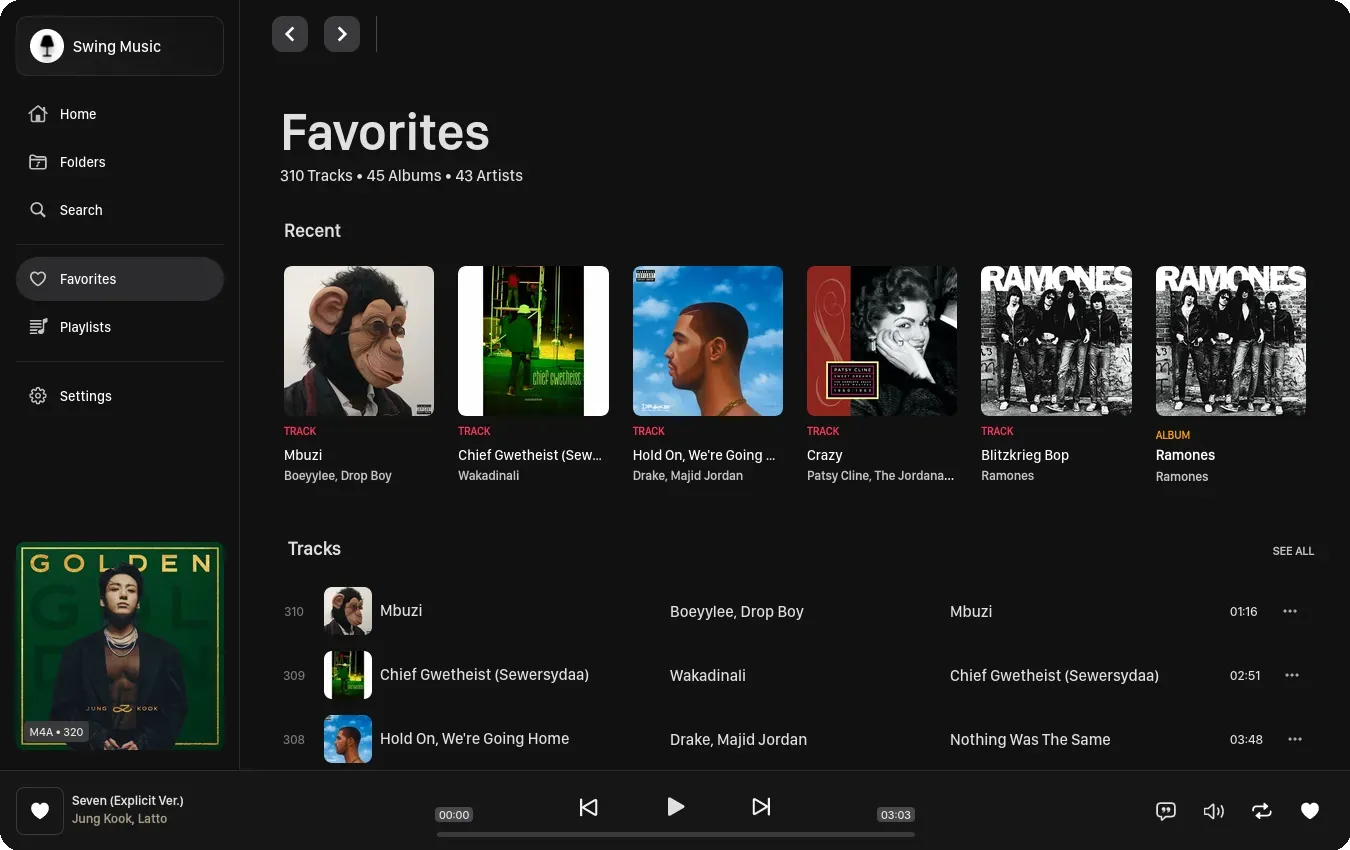
Task: Click the play button in player bar
Action: (x=676, y=807)
